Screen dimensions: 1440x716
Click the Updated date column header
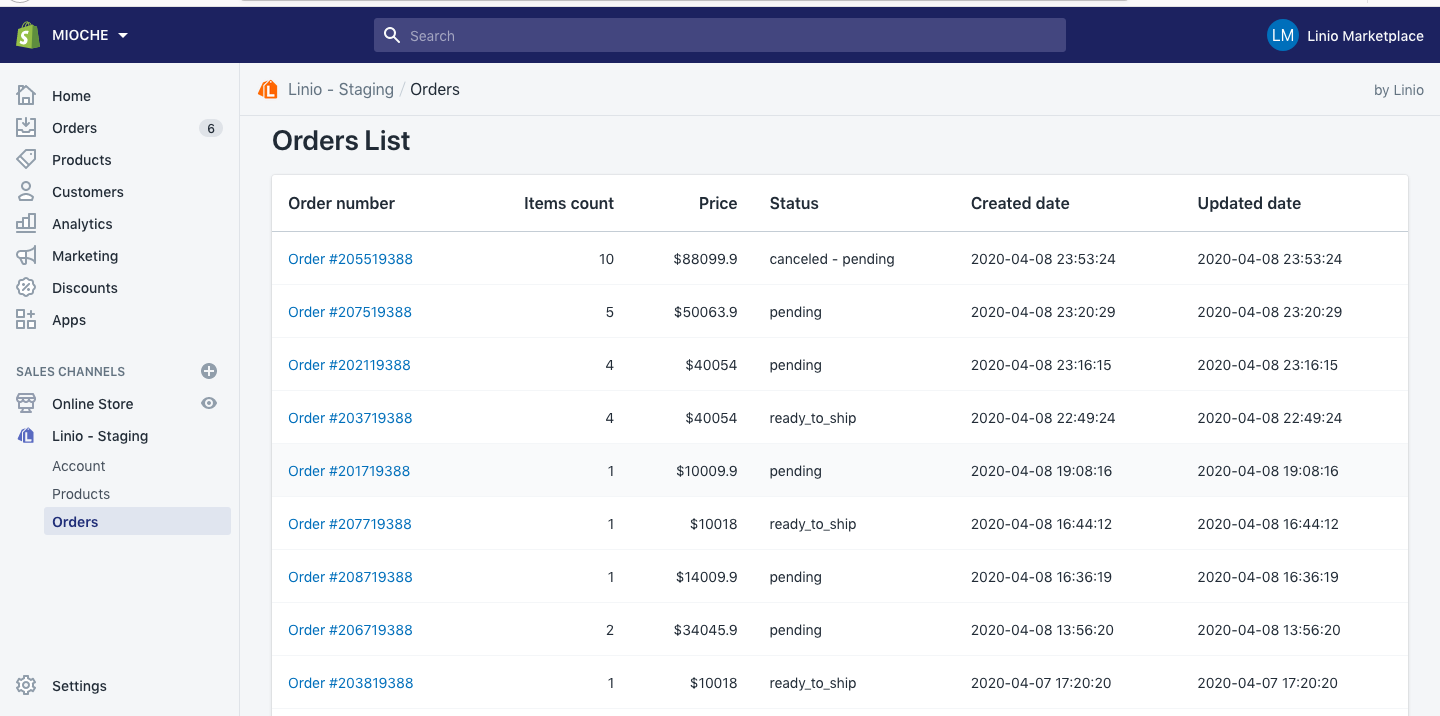coord(1249,203)
